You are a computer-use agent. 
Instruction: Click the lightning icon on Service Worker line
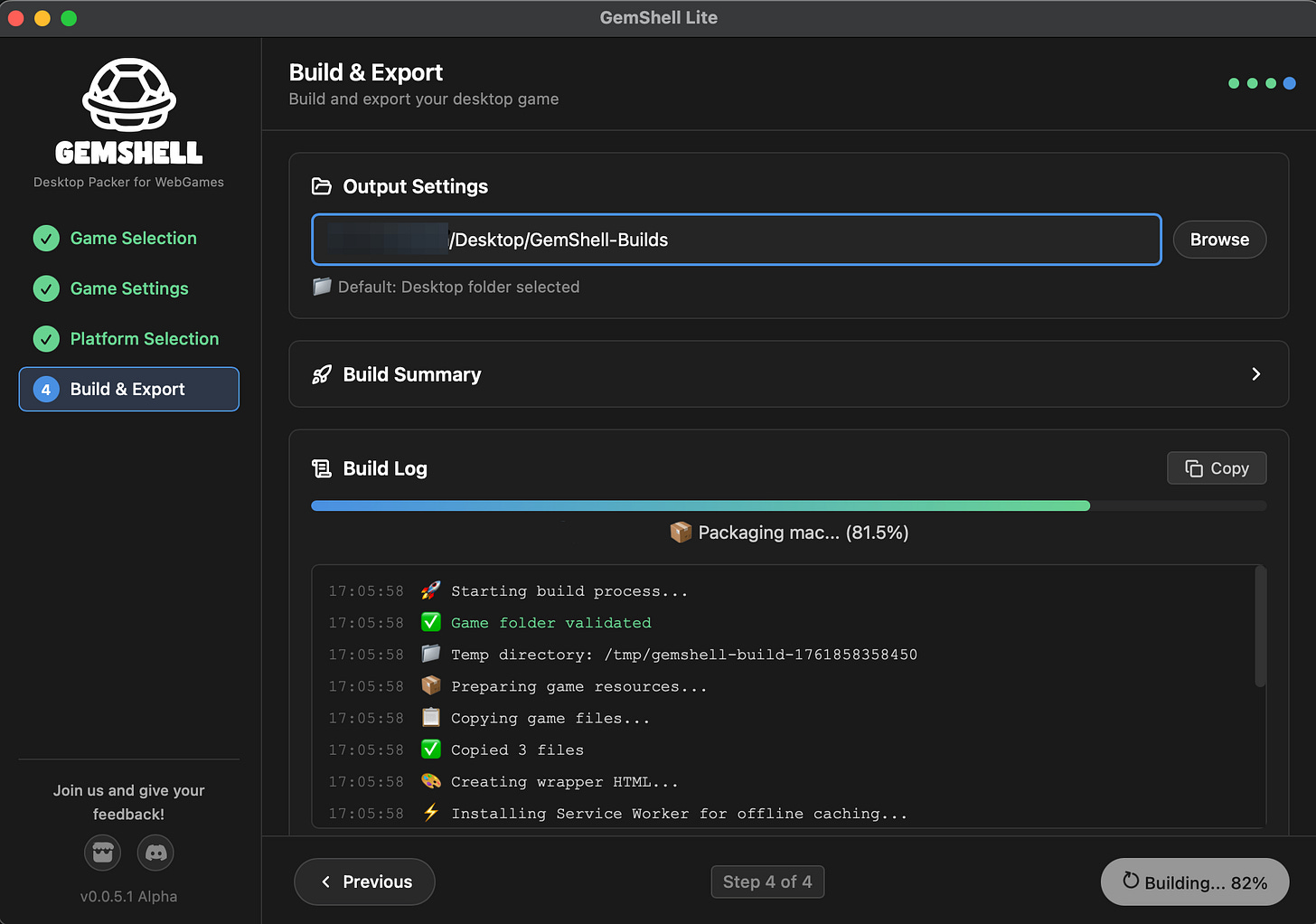(x=431, y=813)
